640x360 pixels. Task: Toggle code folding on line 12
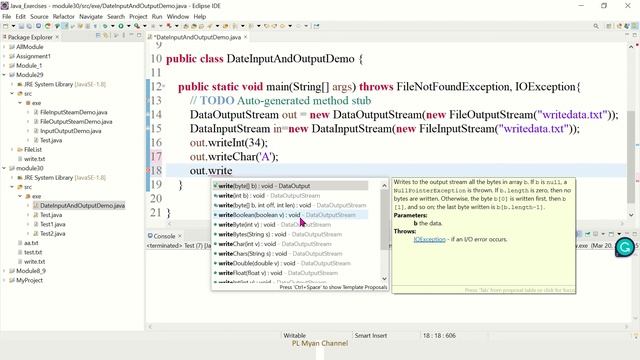click(164, 87)
